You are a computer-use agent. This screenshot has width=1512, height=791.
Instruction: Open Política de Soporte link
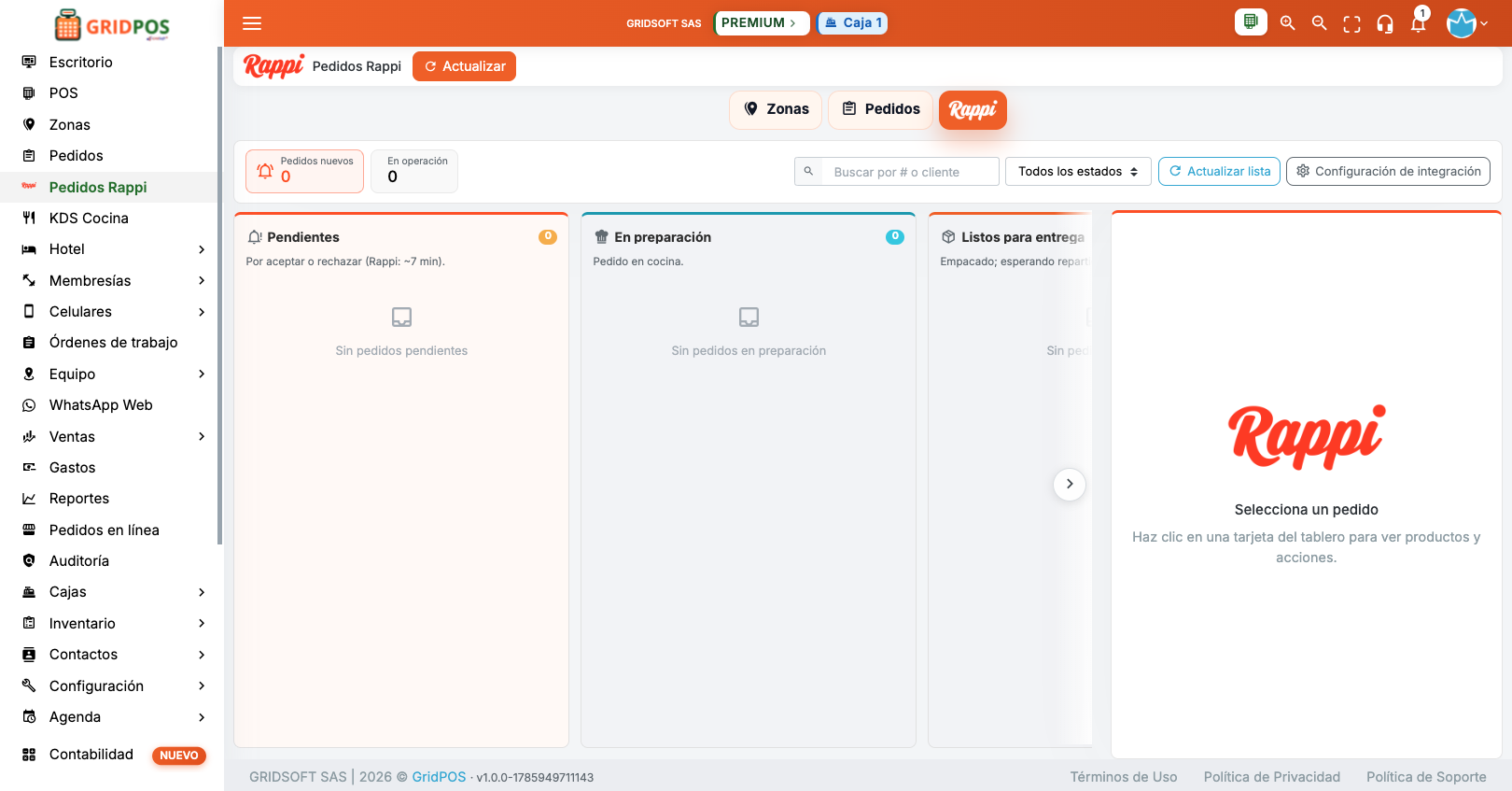click(x=1426, y=777)
